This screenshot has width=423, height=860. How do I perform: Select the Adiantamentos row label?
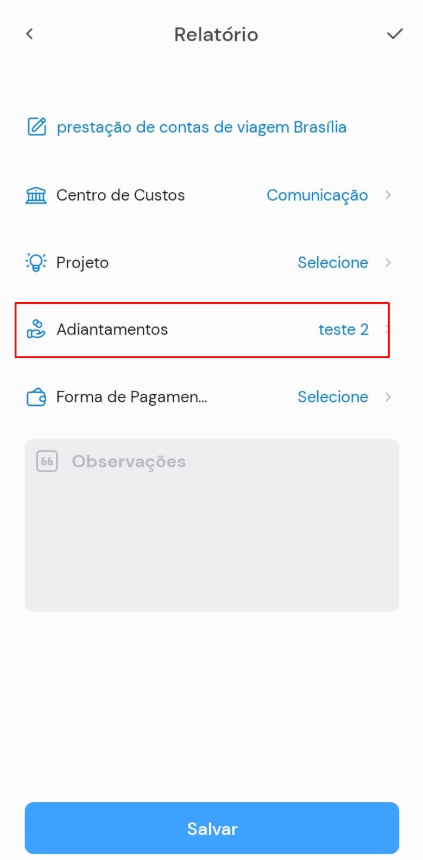(112, 330)
